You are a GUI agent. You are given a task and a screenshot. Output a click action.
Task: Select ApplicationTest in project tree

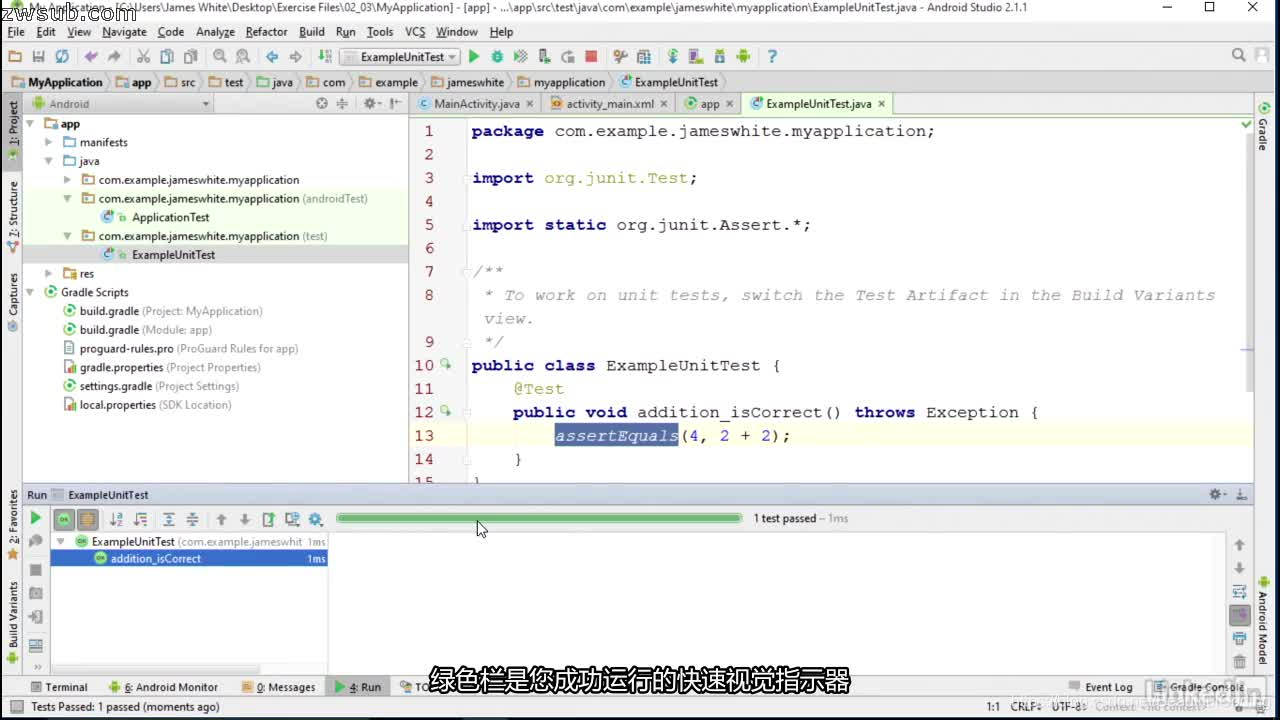point(171,217)
